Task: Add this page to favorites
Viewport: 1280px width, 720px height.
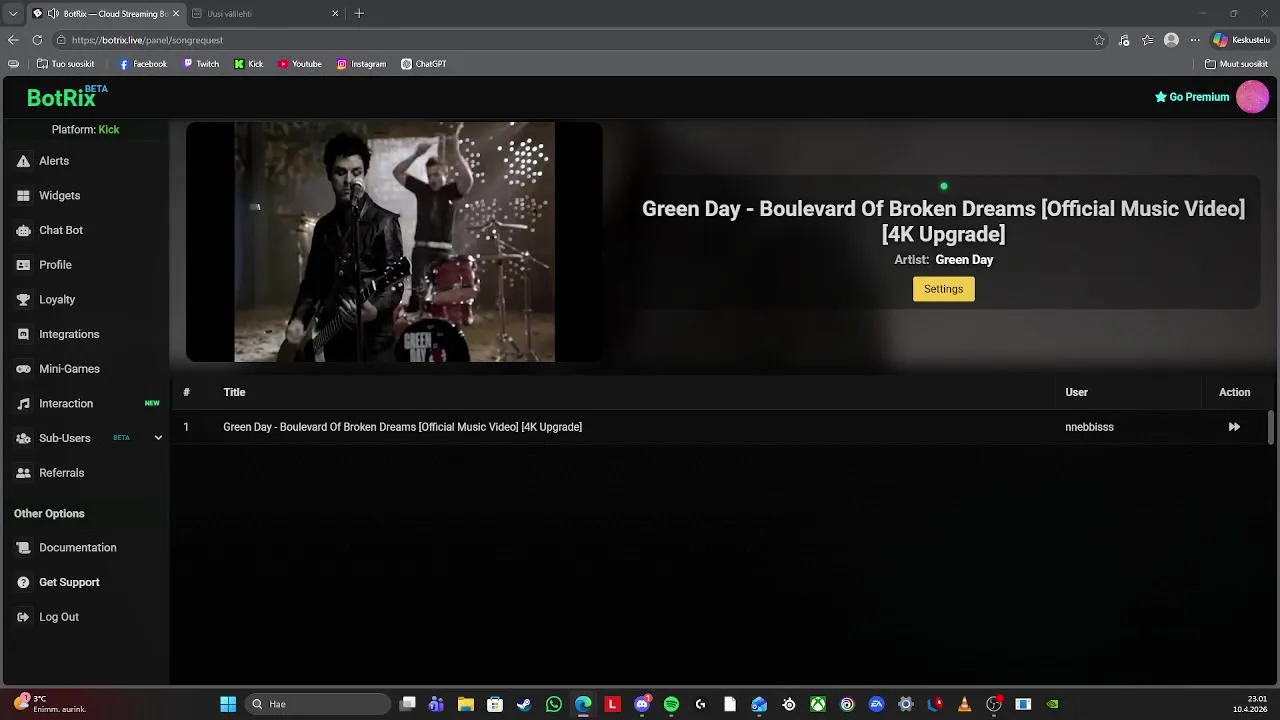Action: click(1099, 40)
